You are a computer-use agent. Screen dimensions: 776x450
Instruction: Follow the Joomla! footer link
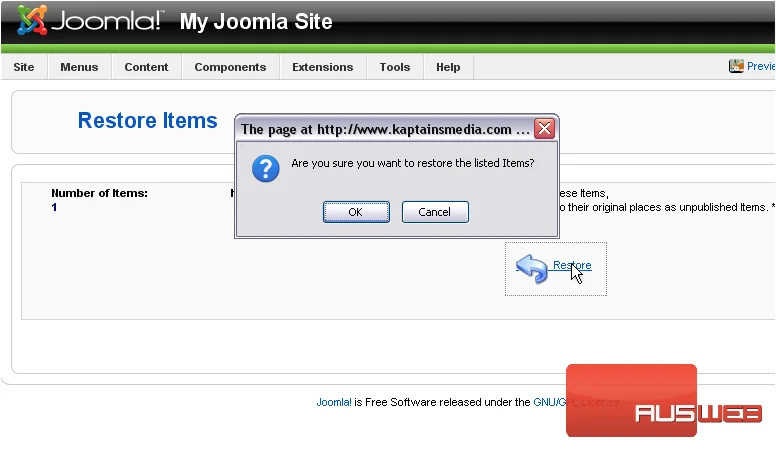(x=334, y=402)
